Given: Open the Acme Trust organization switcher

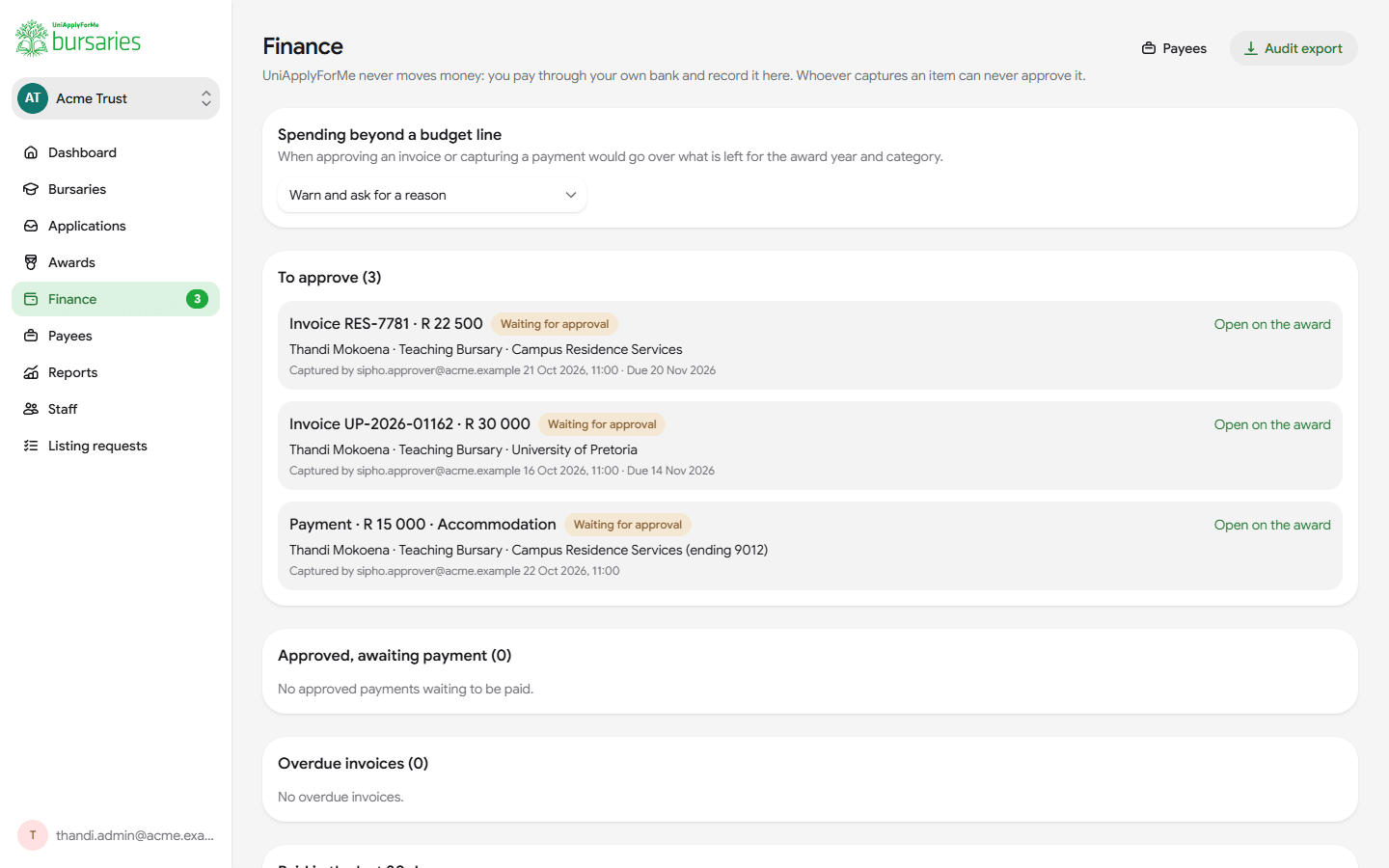Looking at the screenshot, I should pos(116,98).
